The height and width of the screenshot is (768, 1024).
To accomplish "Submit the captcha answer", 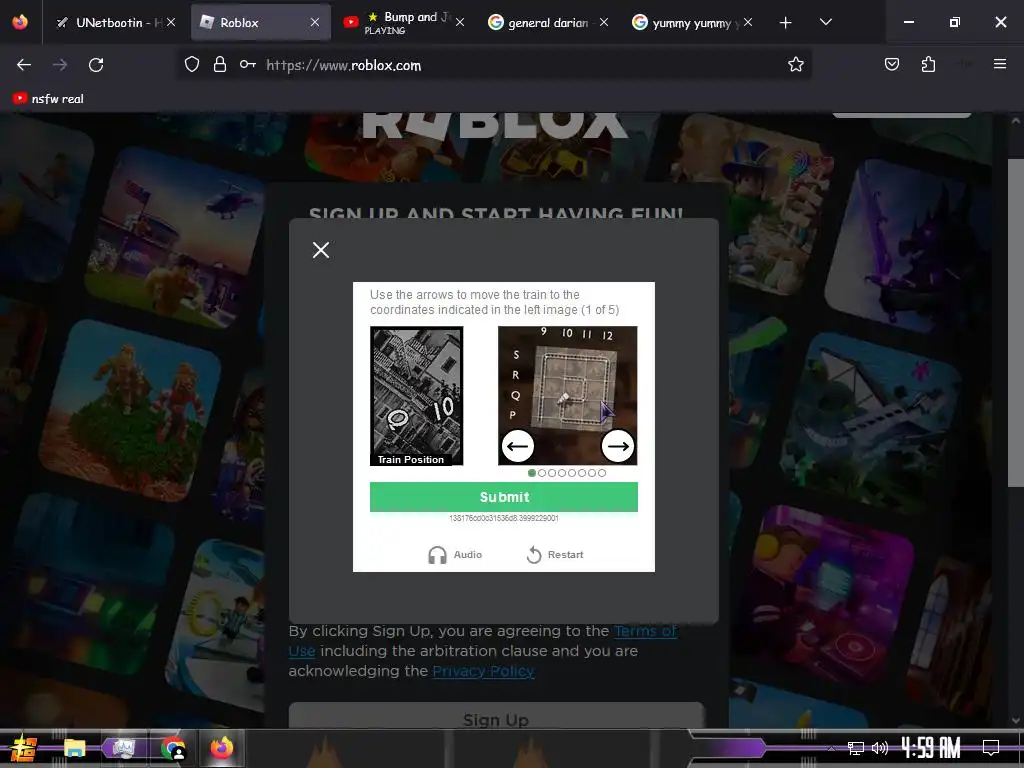I will (x=504, y=497).
